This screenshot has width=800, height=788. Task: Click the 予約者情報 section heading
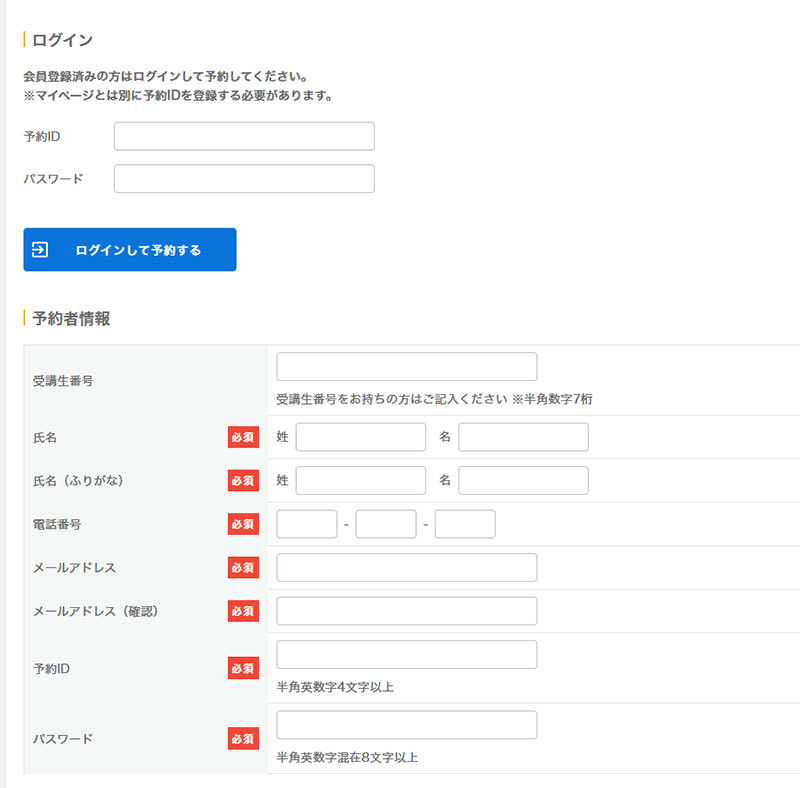pyautogui.click(x=71, y=319)
